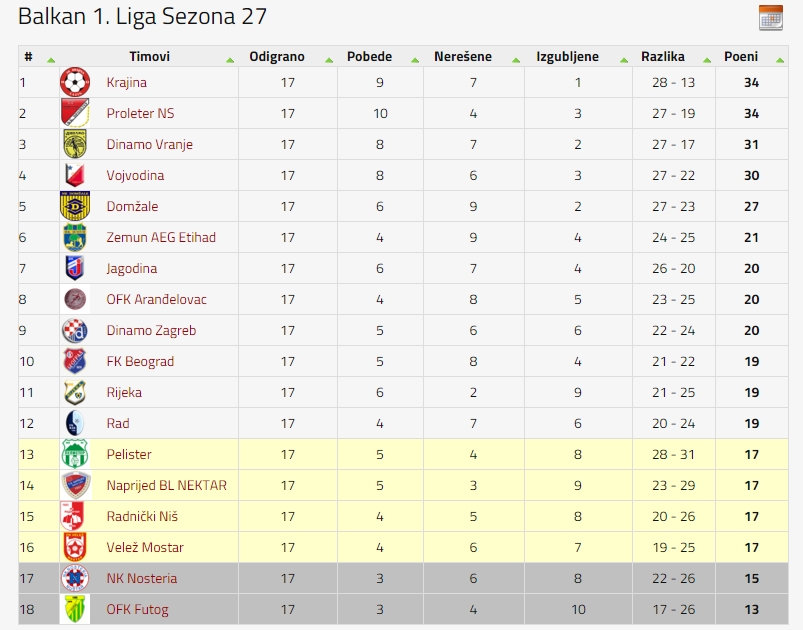Click the Dinamo Zagreb checkered crest
Viewport: 803px width, 630px height.
point(75,330)
